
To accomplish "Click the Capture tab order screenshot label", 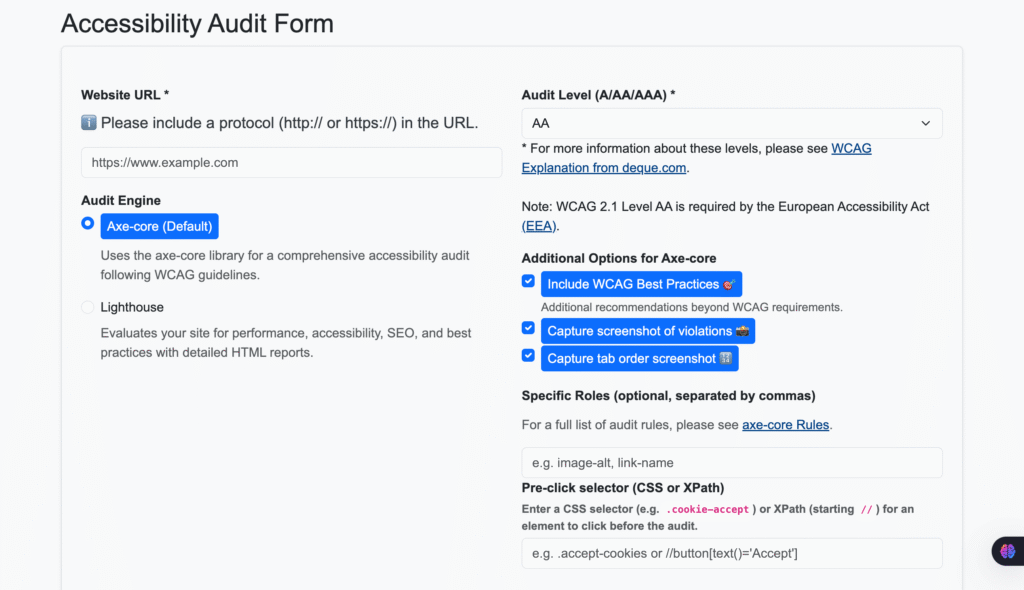I will (639, 359).
